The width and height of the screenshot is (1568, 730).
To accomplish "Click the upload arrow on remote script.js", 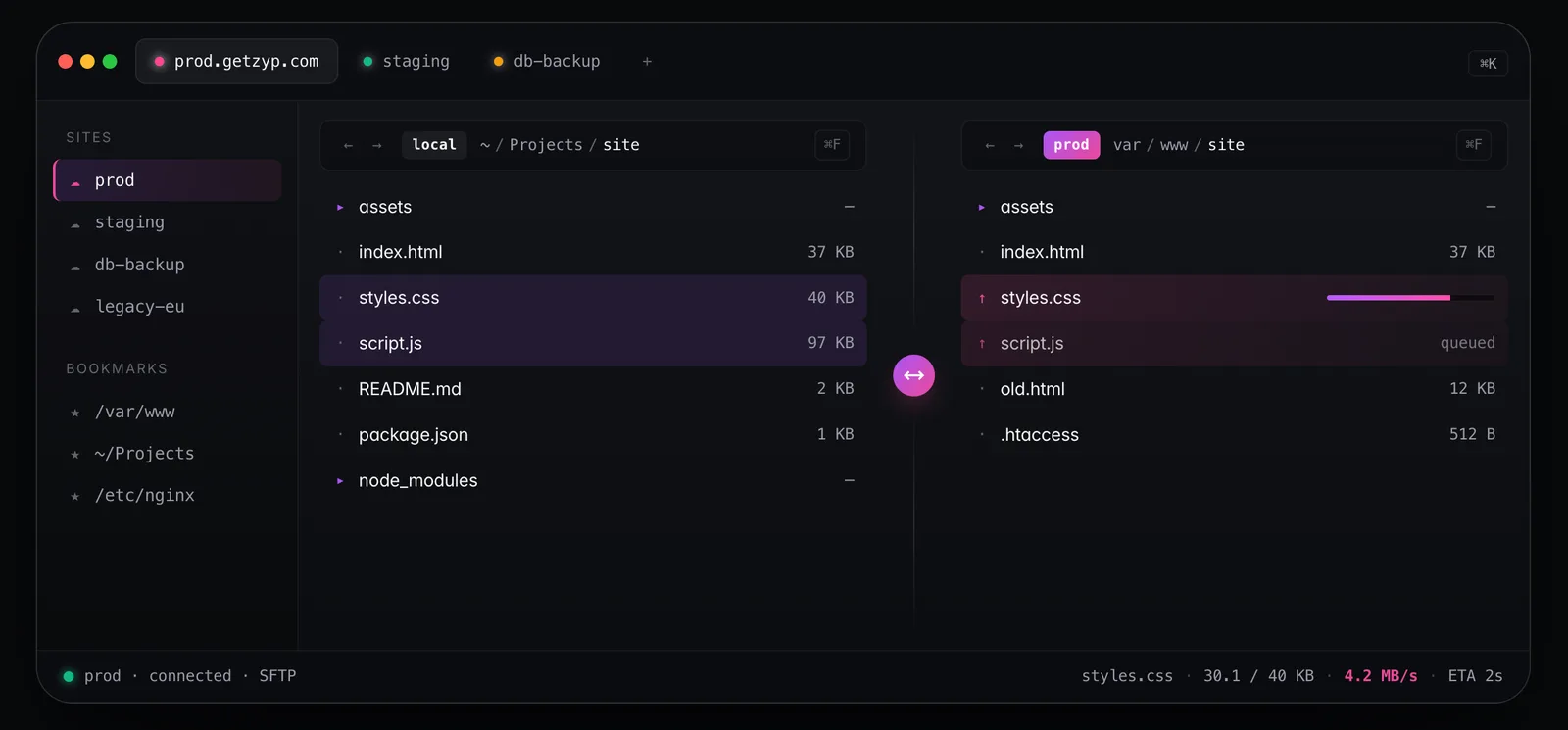I will (x=982, y=344).
